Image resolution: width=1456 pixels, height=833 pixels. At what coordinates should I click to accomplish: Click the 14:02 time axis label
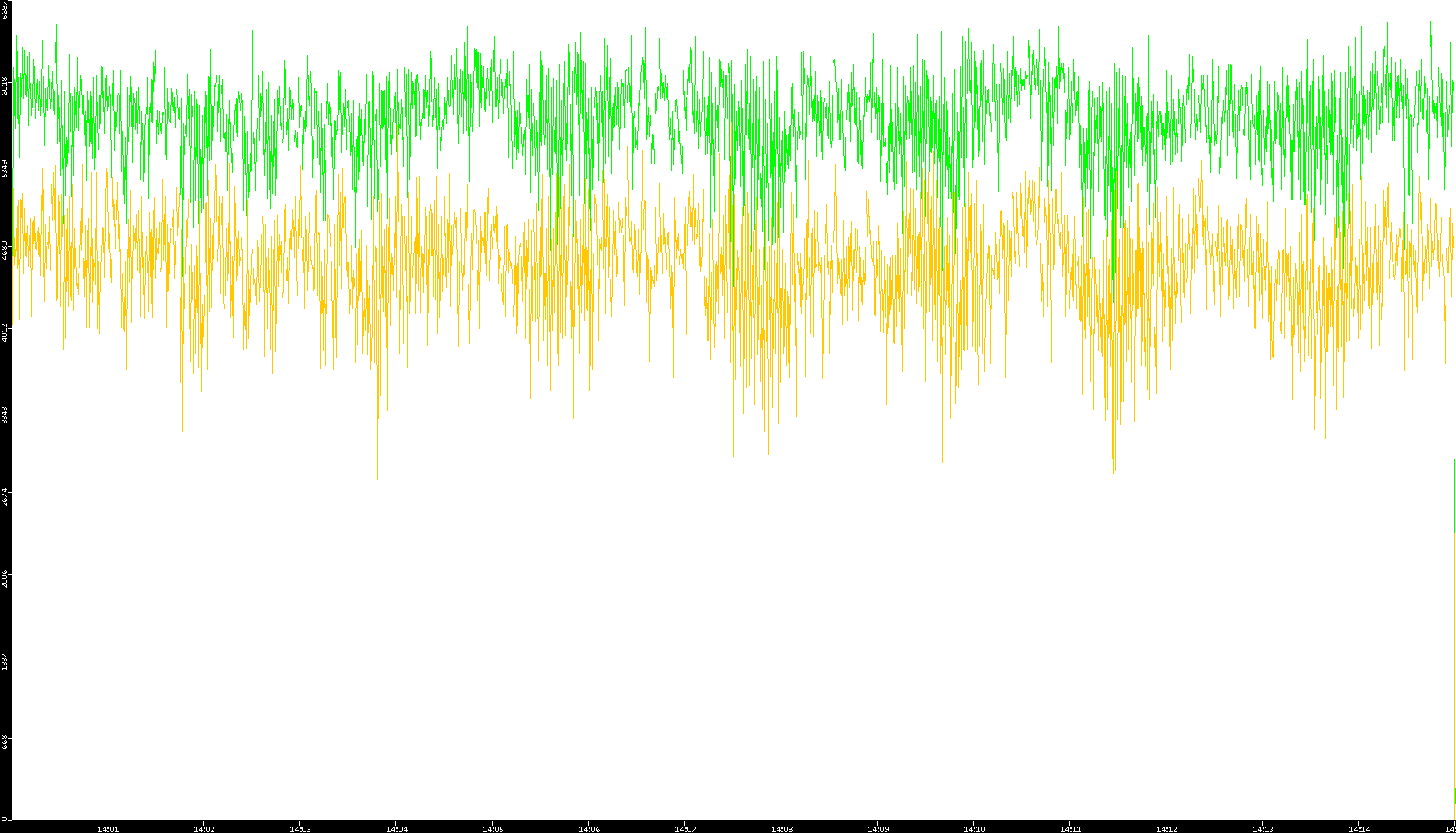tap(204, 829)
